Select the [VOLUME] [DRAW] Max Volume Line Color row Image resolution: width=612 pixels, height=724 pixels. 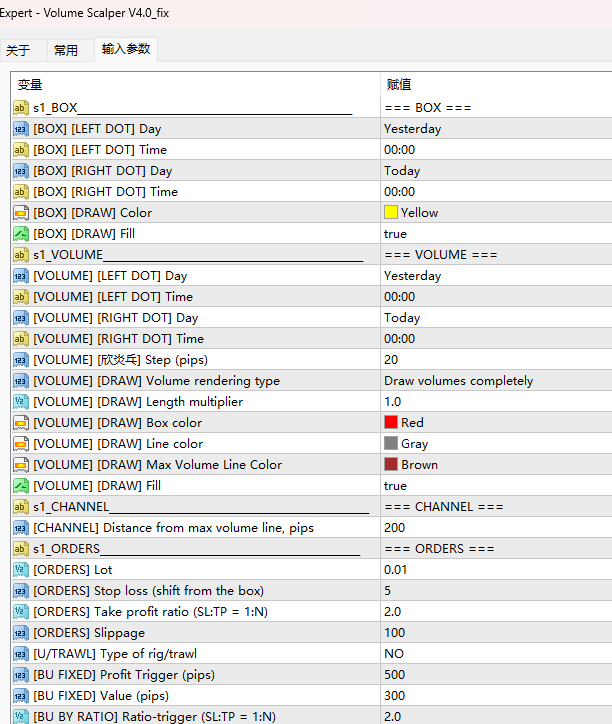coord(312,465)
